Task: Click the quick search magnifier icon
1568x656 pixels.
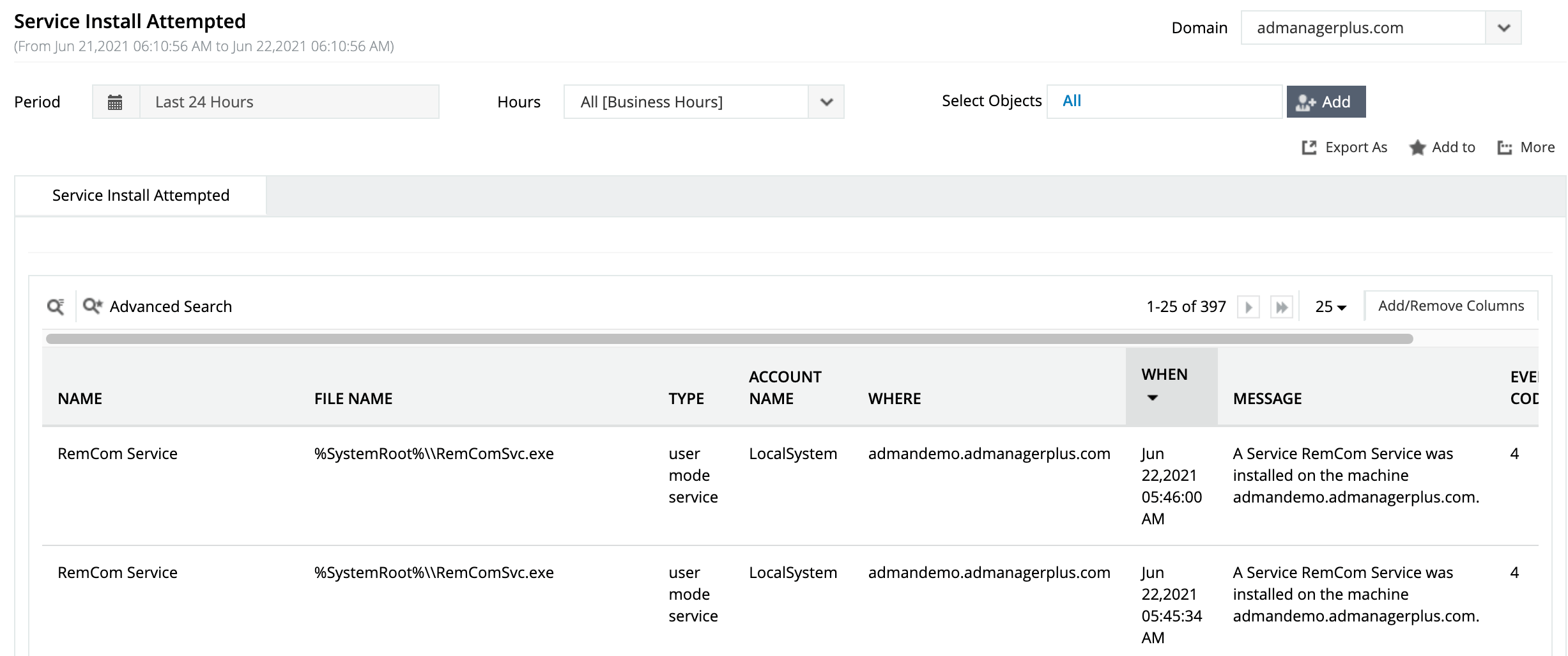Action: pyautogui.click(x=56, y=307)
